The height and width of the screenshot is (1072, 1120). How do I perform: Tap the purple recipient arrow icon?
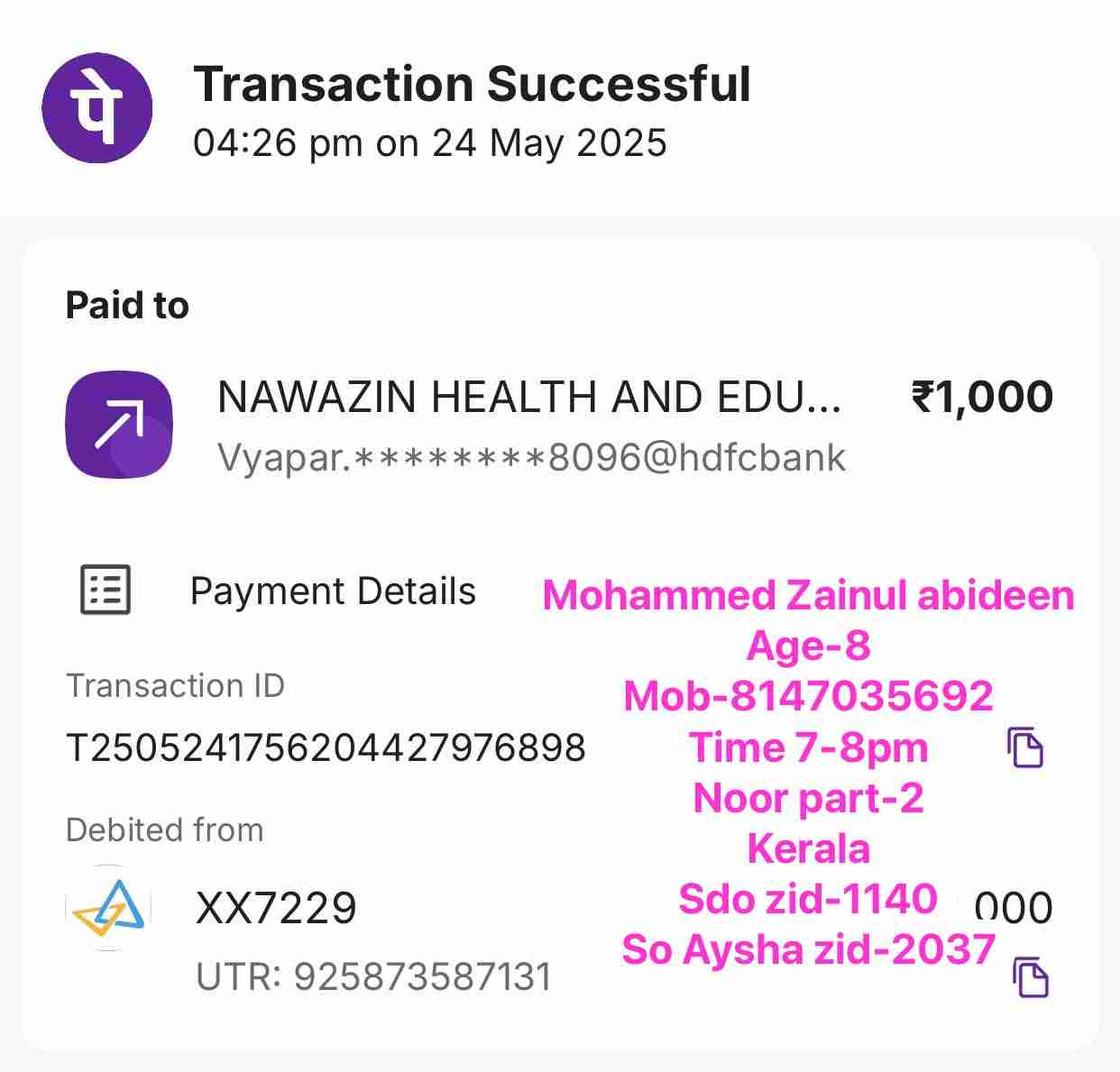[x=119, y=425]
